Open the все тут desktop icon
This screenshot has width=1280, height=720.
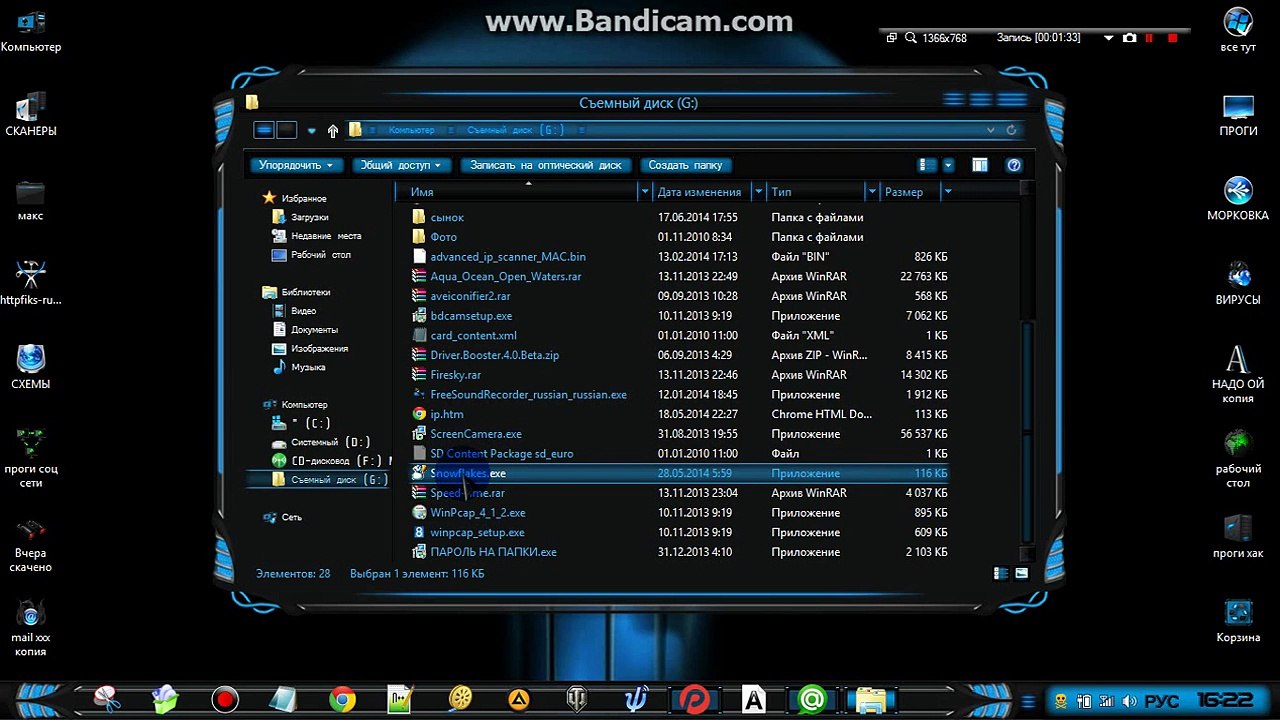(x=1238, y=31)
